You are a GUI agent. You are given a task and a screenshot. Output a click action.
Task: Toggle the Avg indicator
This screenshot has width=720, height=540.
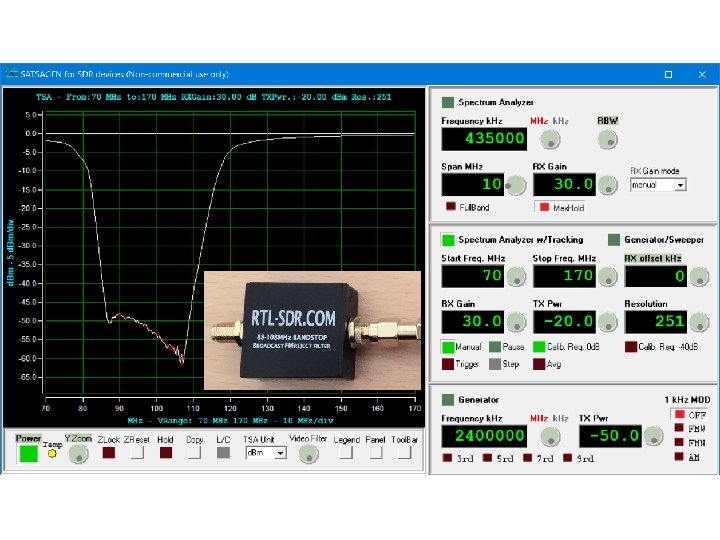539,364
